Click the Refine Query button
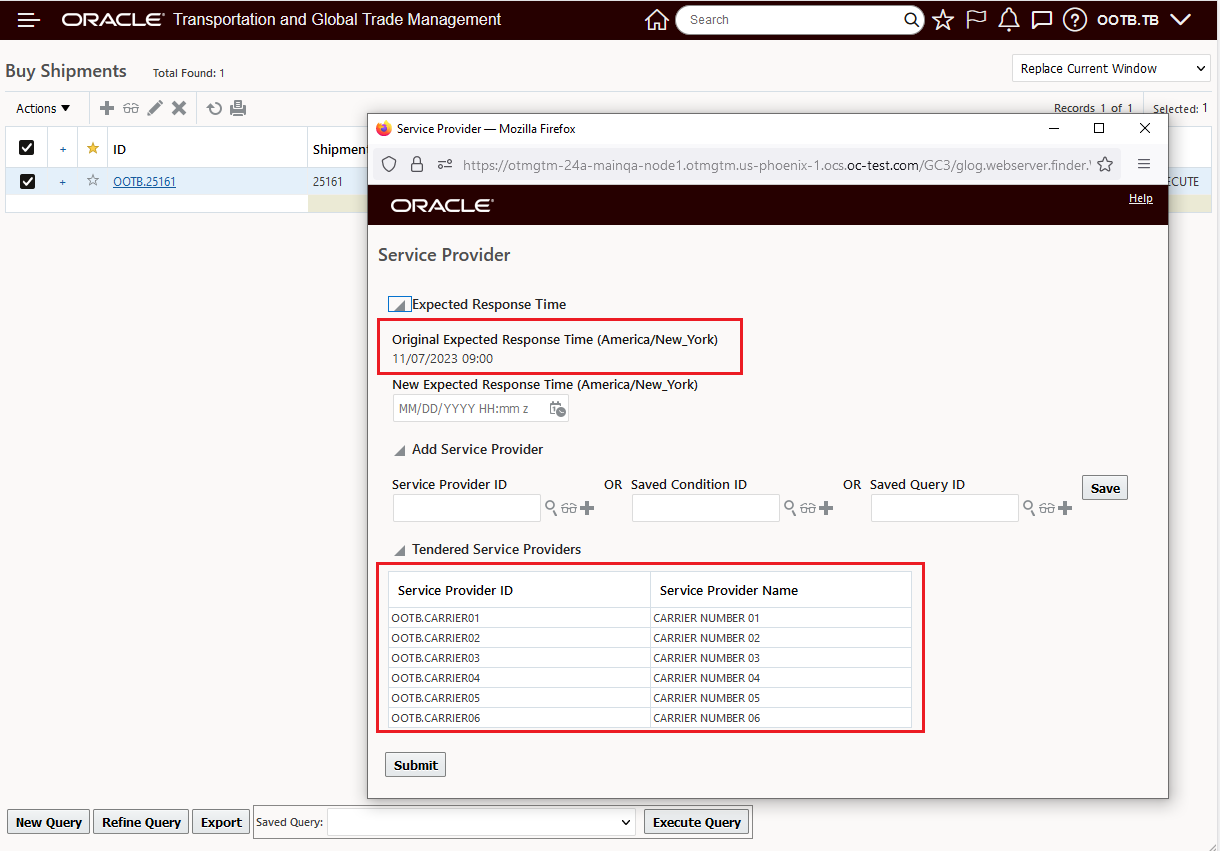 pyautogui.click(x=141, y=822)
